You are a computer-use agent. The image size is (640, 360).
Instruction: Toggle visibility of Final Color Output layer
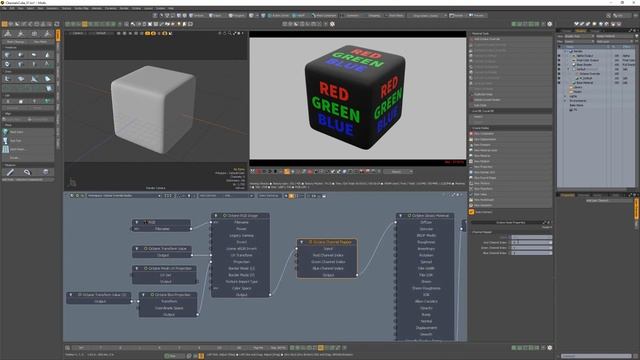pyautogui.click(x=559, y=60)
